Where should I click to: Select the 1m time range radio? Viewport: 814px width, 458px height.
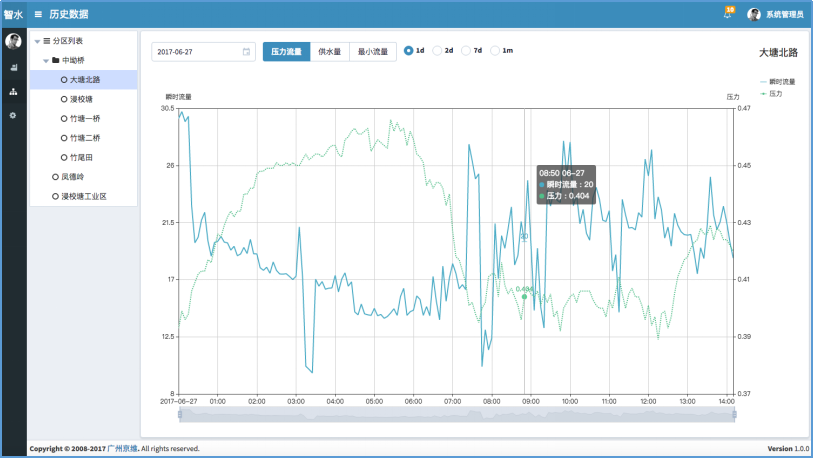(x=495, y=50)
